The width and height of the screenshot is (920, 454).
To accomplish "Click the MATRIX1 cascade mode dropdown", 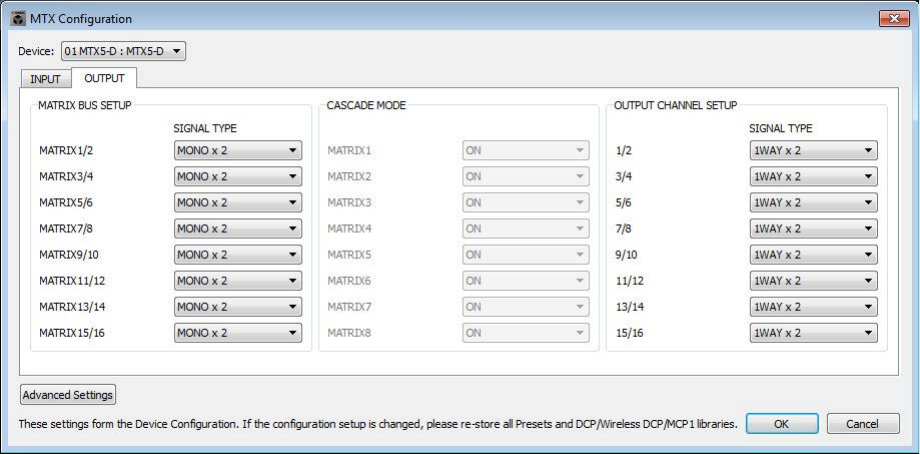I will point(526,150).
